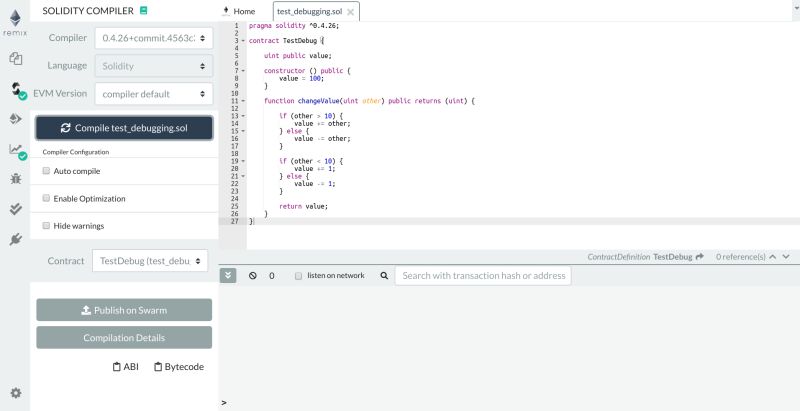Open the Deploy & Run Transactions icon
Image resolution: width=800 pixels, height=411 pixels.
[16, 119]
